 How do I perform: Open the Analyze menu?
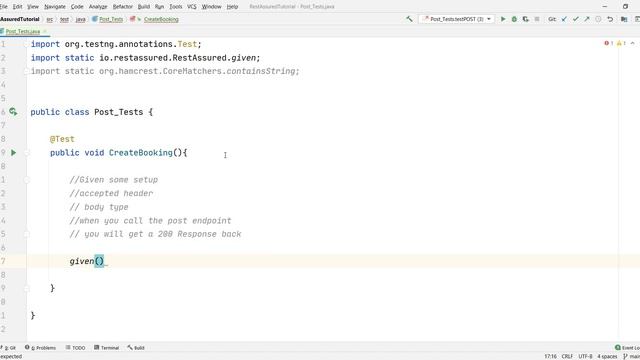click(98, 7)
